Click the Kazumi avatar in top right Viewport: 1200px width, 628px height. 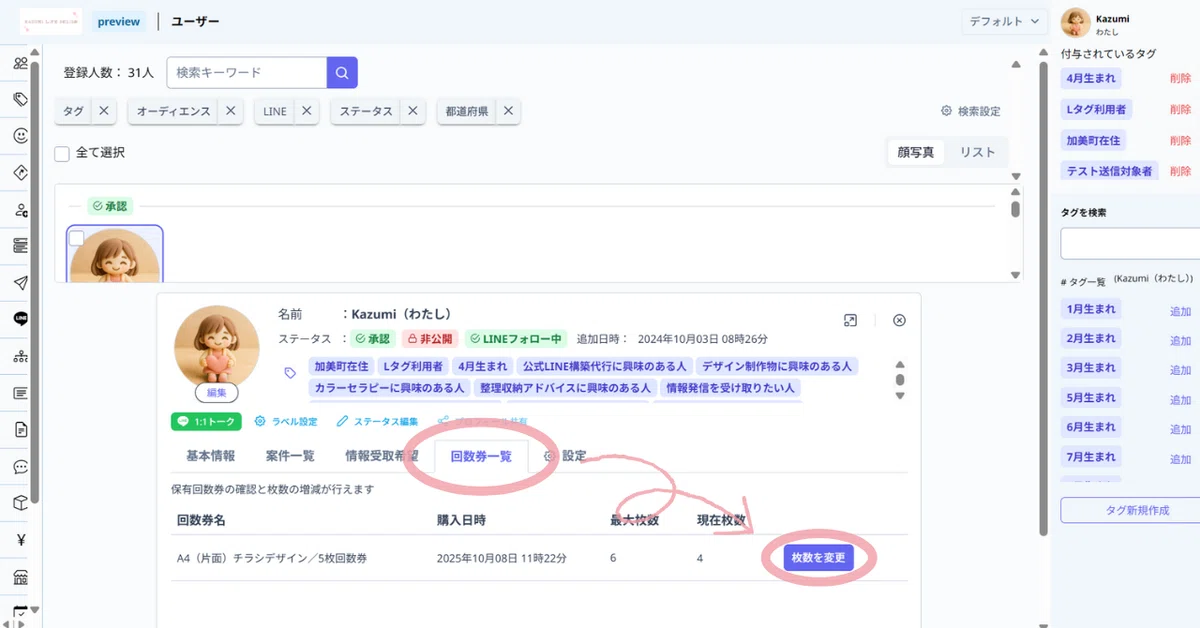click(1075, 23)
